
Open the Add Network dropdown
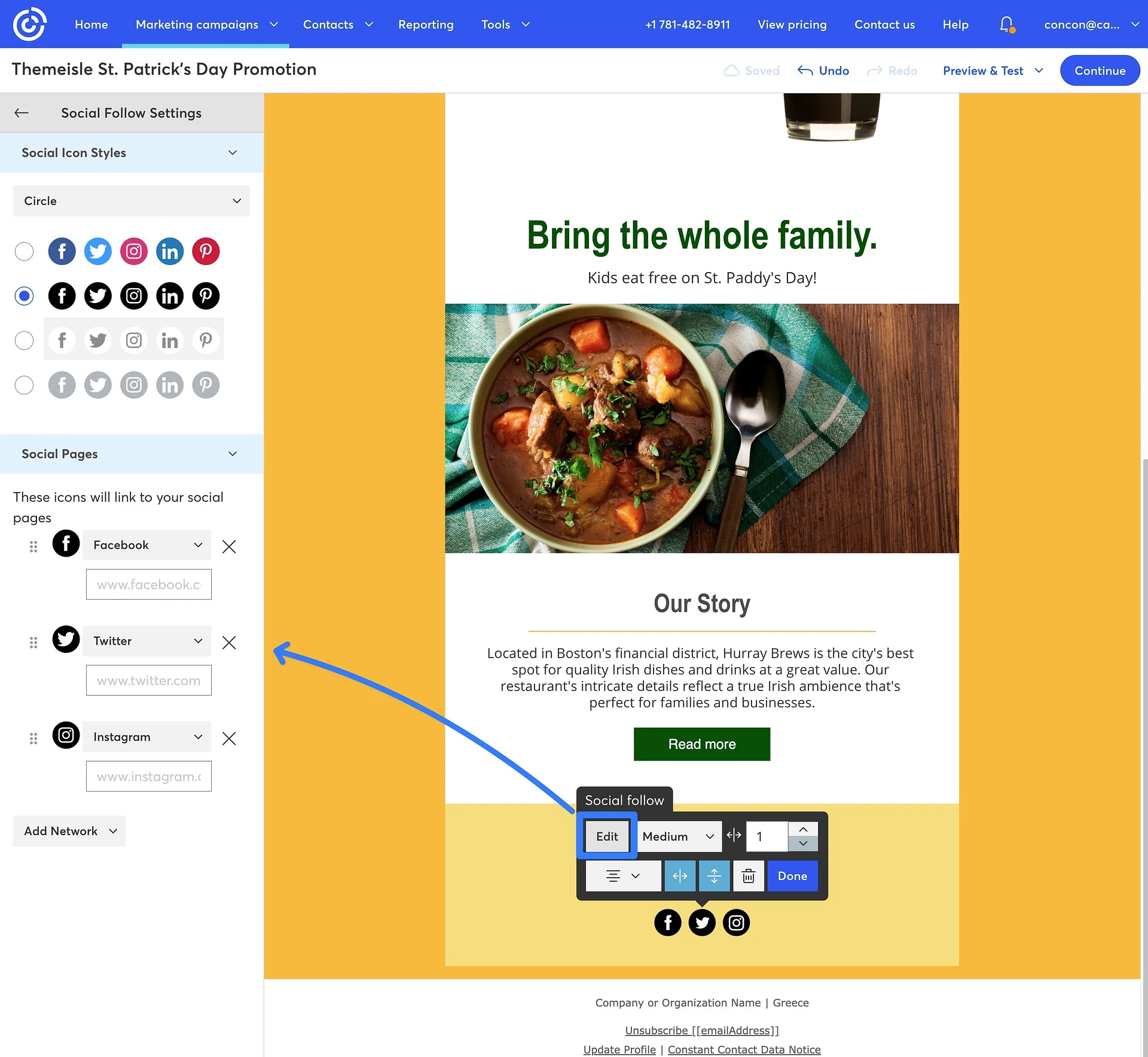pos(69,831)
